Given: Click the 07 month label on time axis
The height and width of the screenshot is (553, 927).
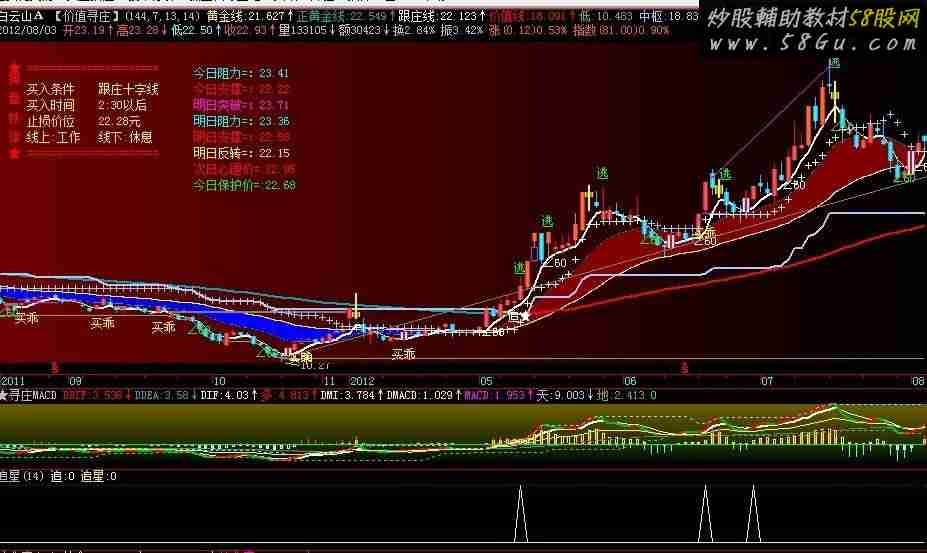Looking at the screenshot, I should pyautogui.click(x=767, y=381).
